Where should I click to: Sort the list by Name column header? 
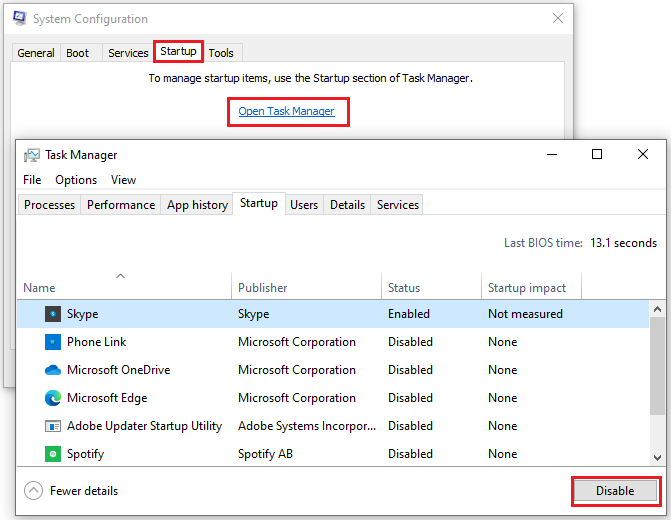pos(40,288)
